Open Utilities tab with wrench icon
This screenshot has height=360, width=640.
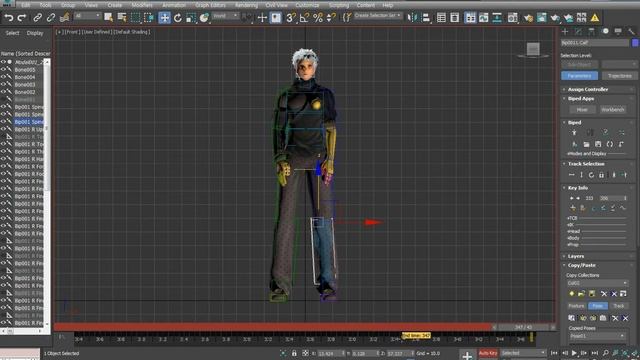coord(631,31)
